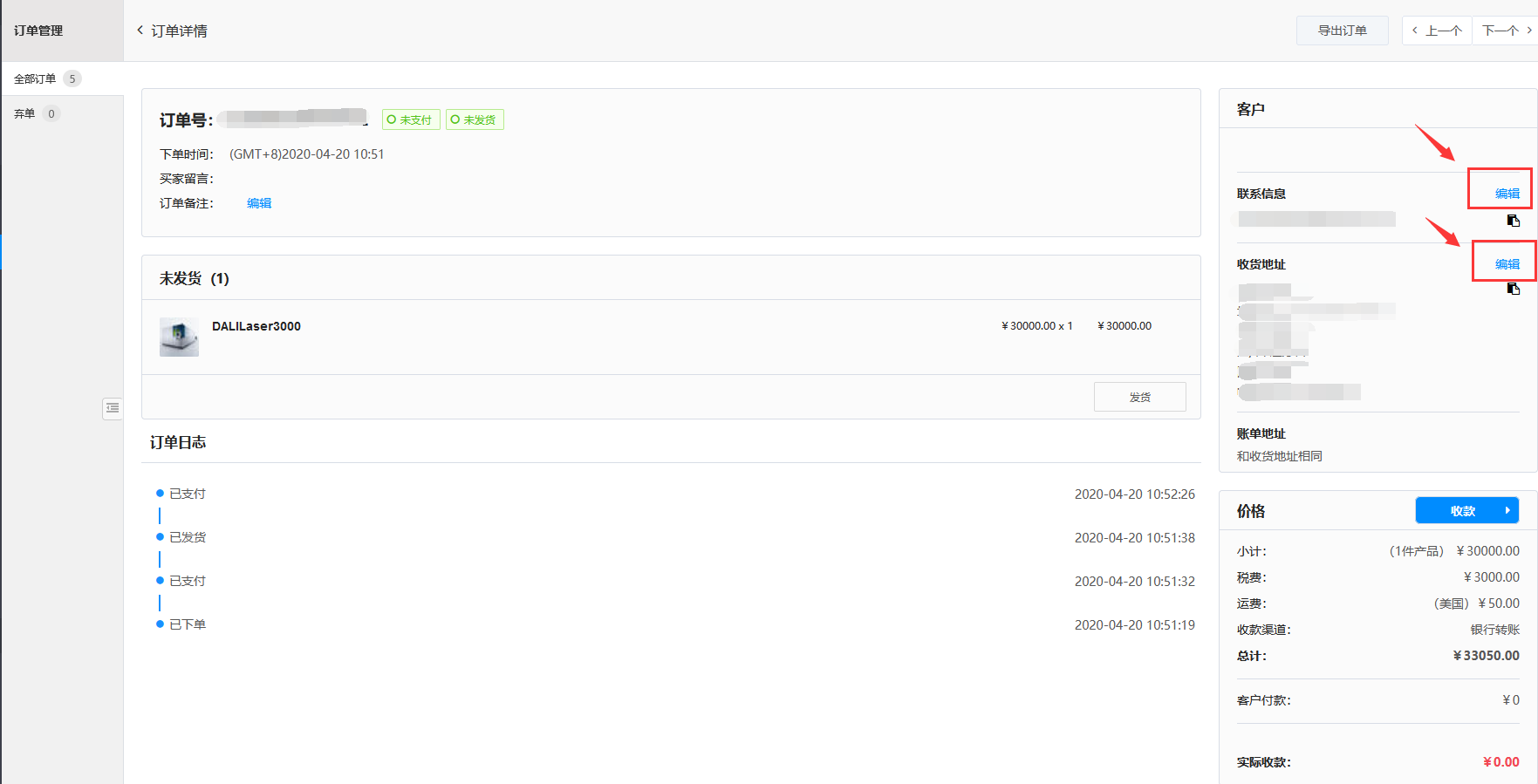Click the 导出订单 button
This screenshot has height=784, width=1538.
click(x=1342, y=31)
